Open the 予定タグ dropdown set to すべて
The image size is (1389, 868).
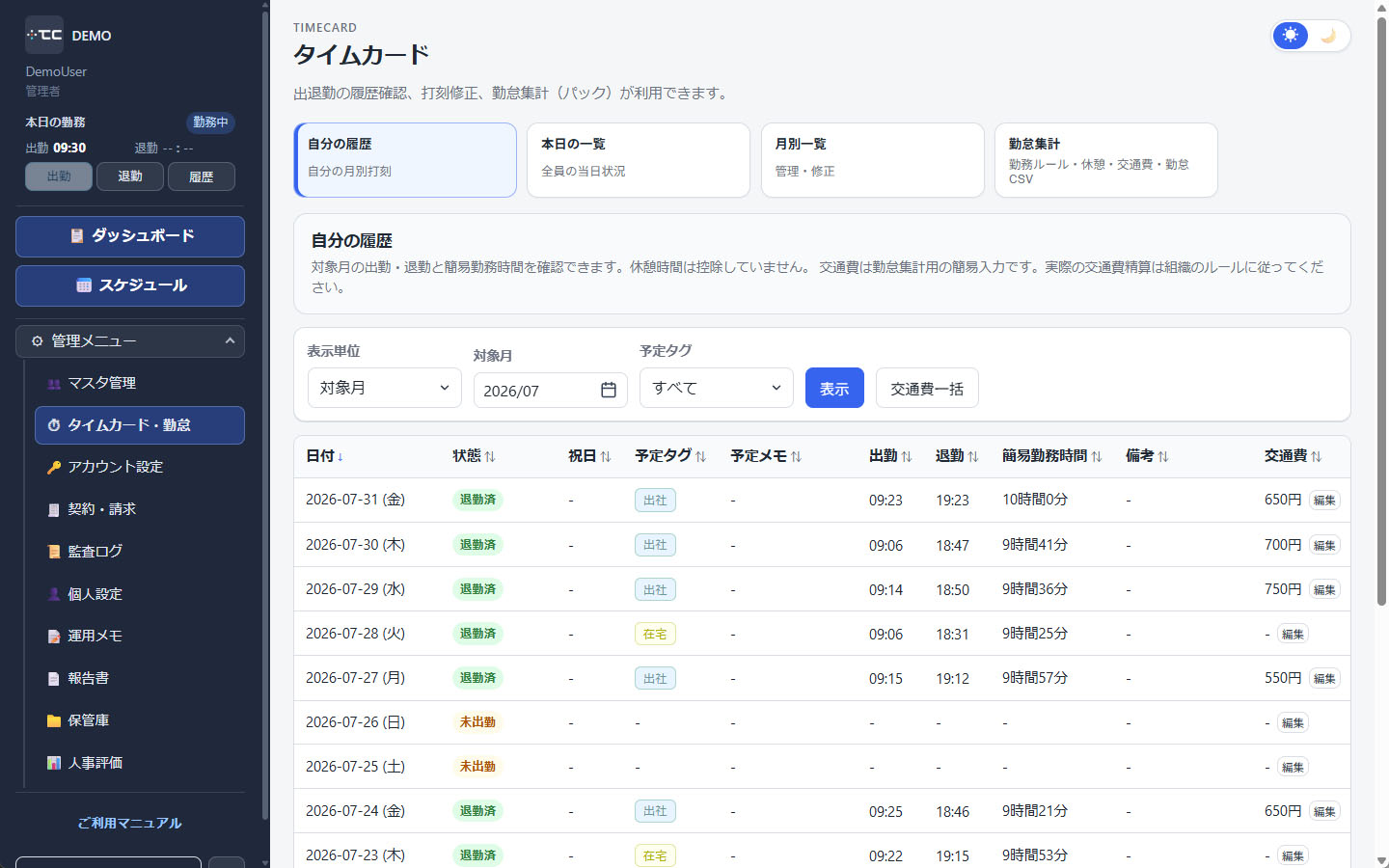[717, 388]
